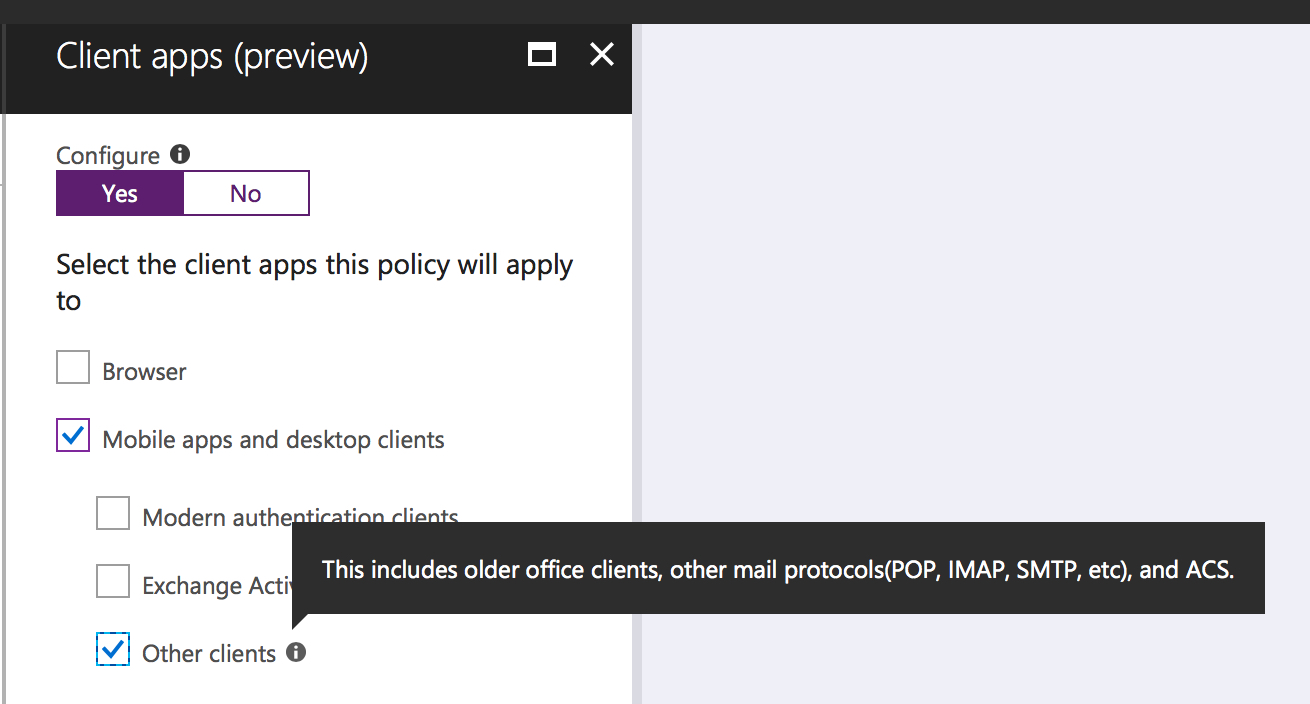Click the X to close the blade

click(601, 55)
